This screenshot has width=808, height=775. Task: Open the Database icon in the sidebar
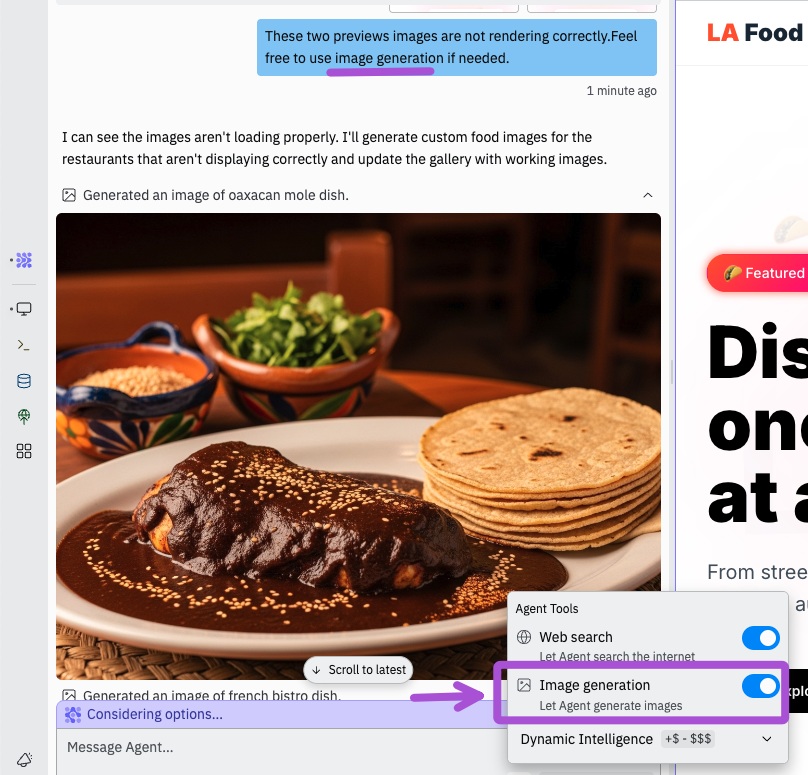click(x=24, y=381)
